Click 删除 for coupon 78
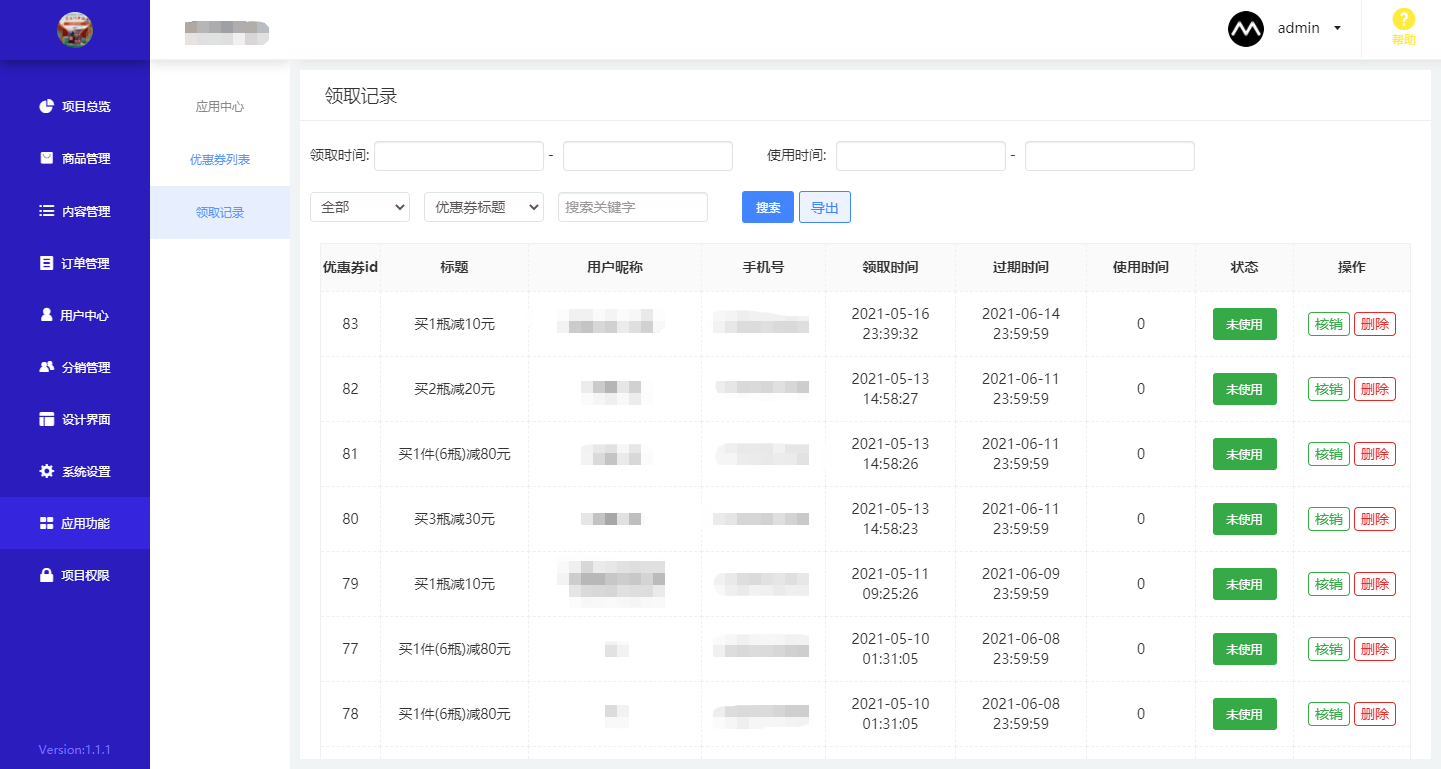Viewport: 1441px width, 769px height. (x=1375, y=714)
